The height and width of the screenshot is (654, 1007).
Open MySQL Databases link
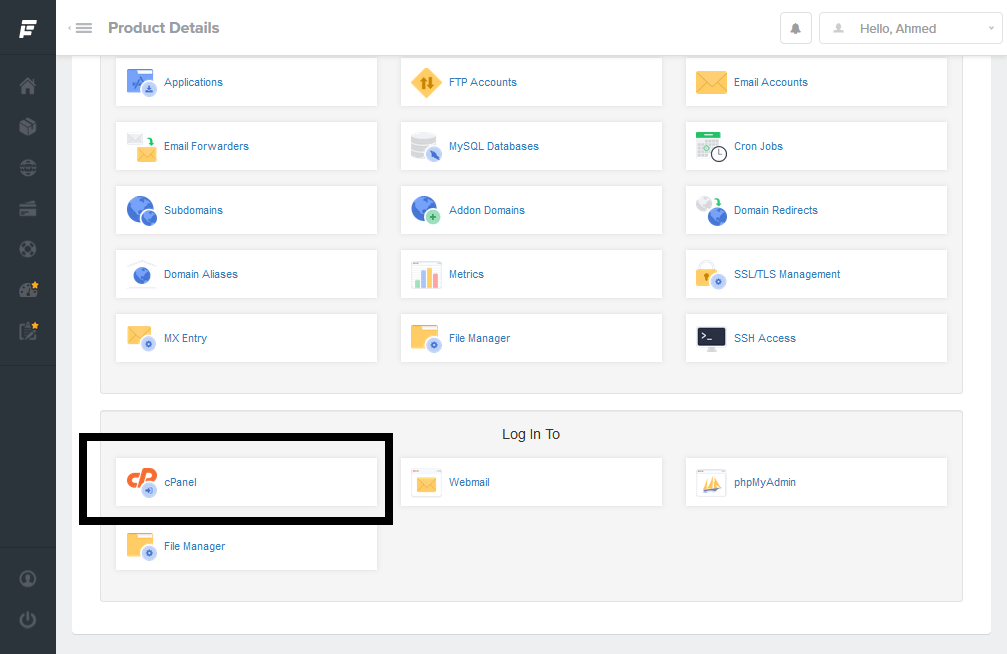[x=494, y=146]
